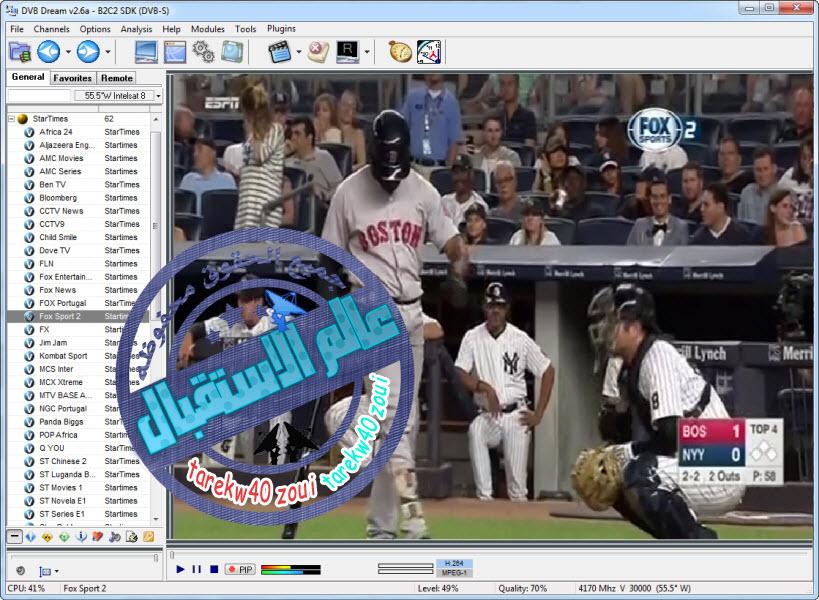Click the round gray icon in bottom-left panel
Image resolution: width=819 pixels, height=600 pixels.
tap(21, 571)
